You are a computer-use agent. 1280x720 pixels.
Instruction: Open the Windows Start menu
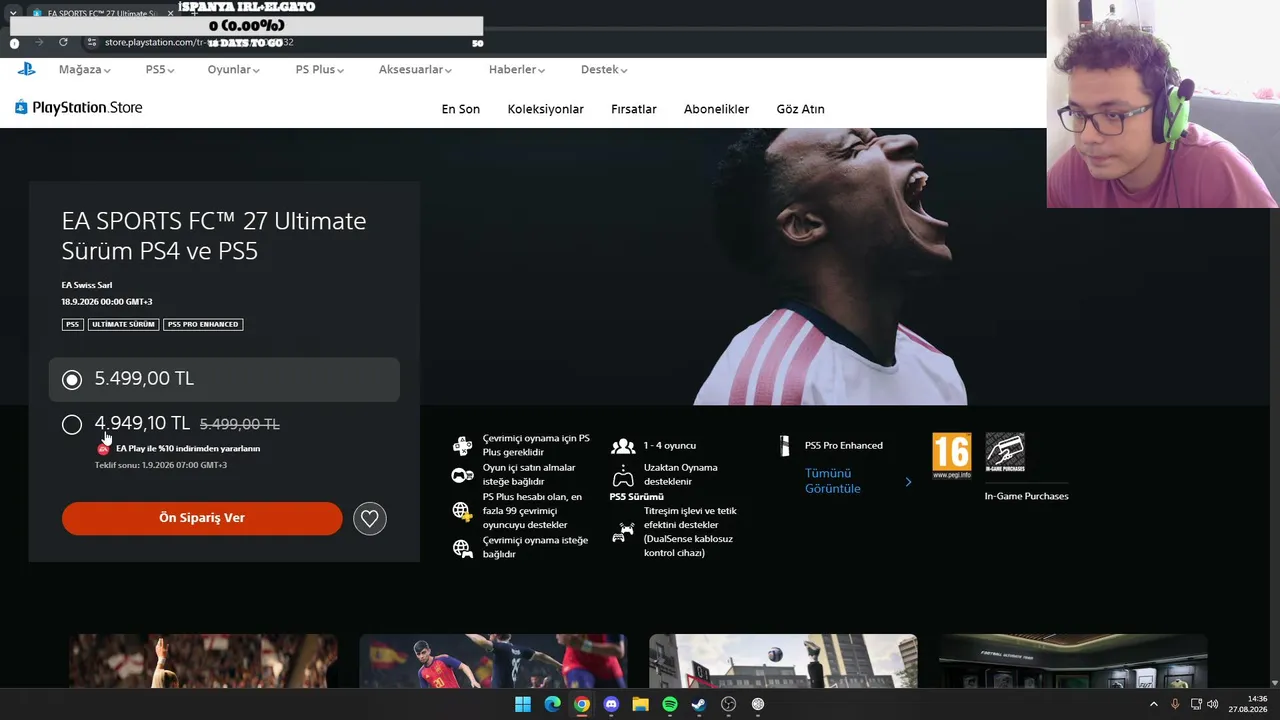[523, 704]
